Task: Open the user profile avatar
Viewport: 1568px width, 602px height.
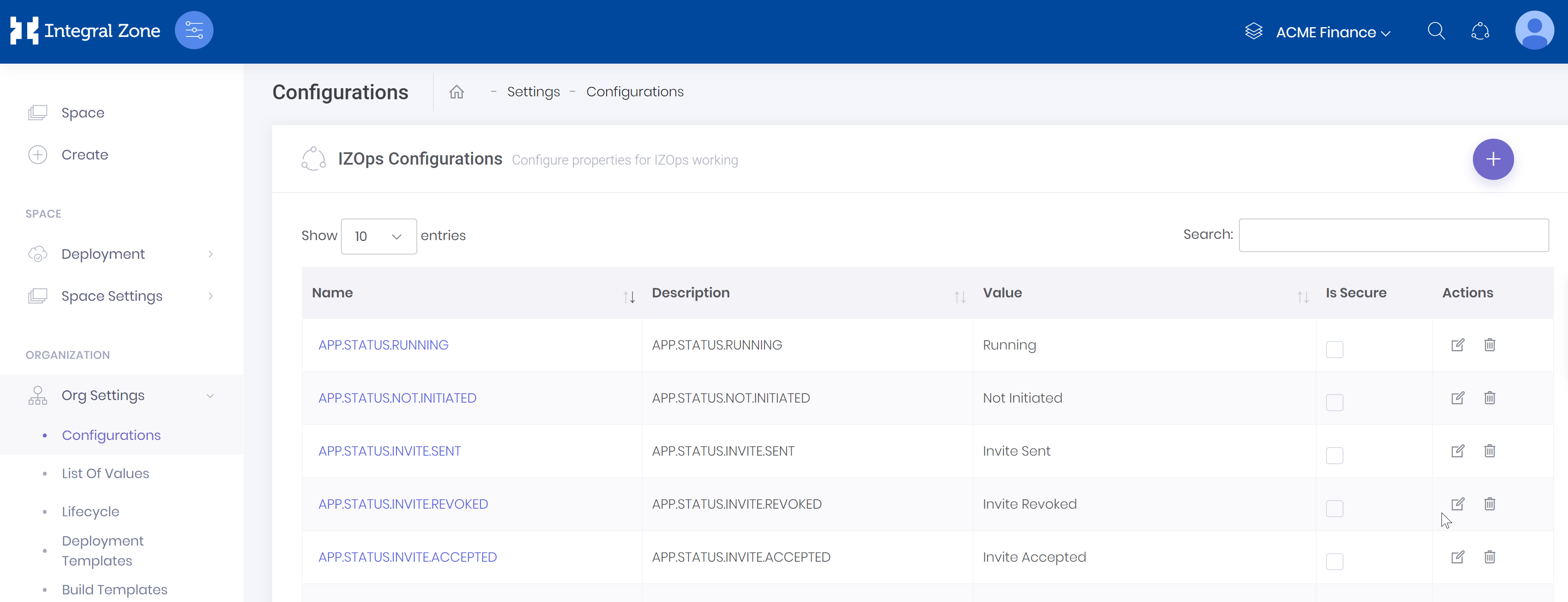Action: 1534,31
